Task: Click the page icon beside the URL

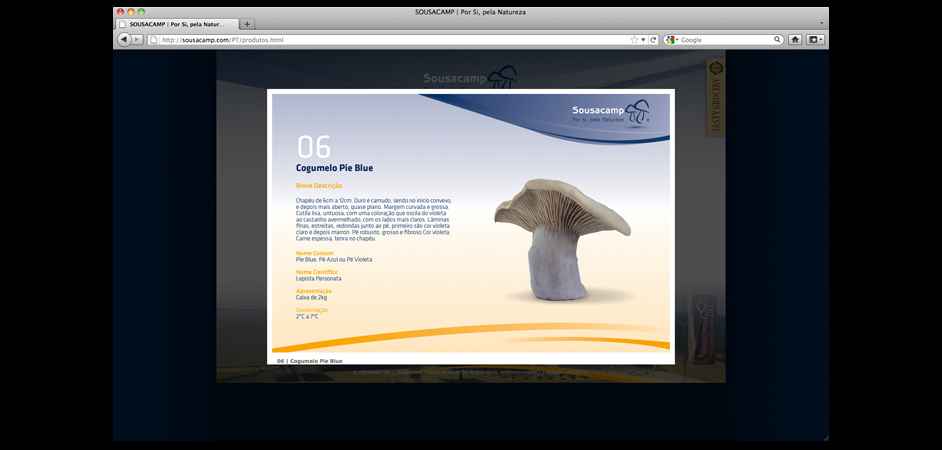Action: 154,40
